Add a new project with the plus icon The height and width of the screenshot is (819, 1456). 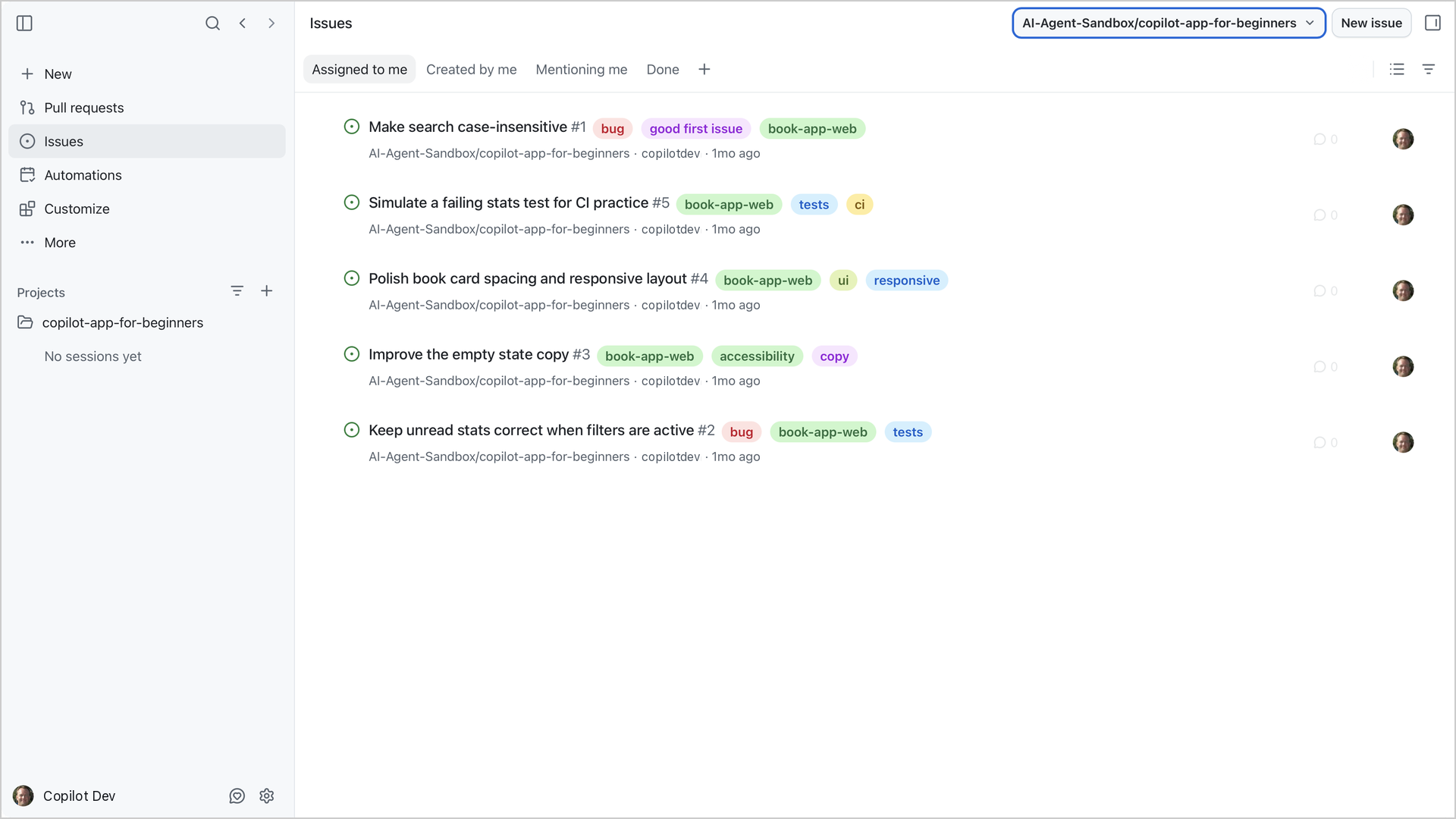click(267, 291)
